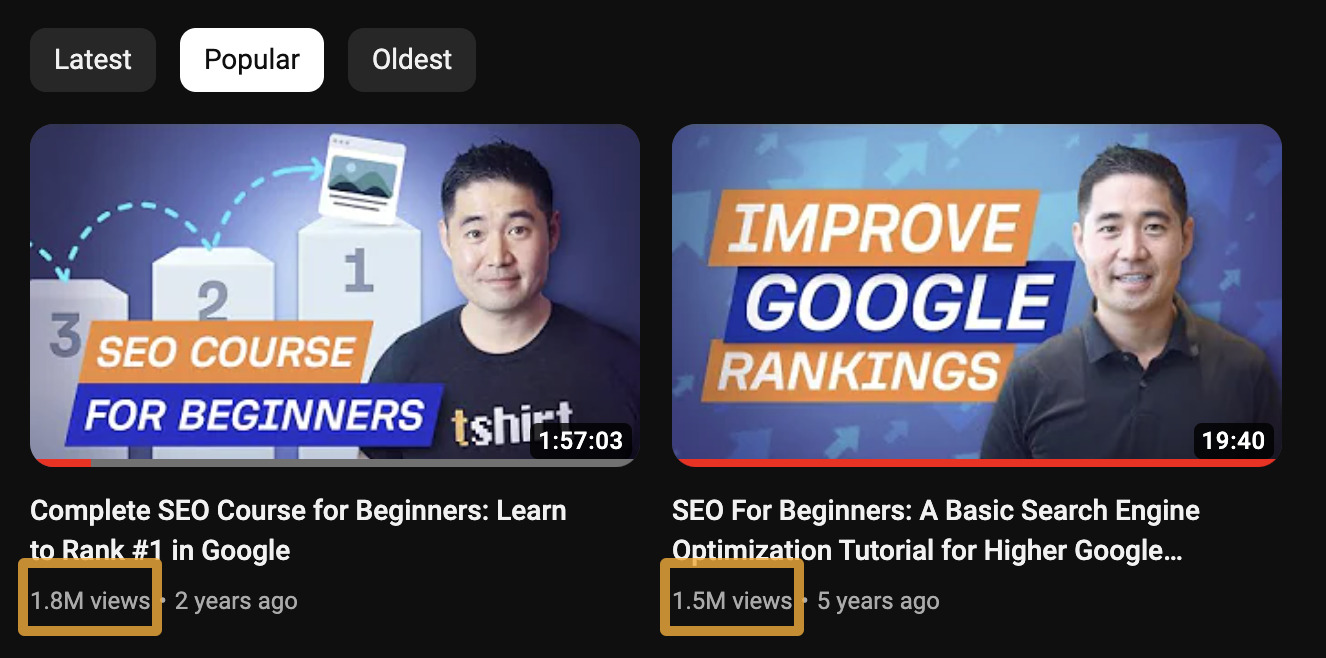Image resolution: width=1326 pixels, height=658 pixels.
Task: Click the 1.5M views count
Action: [x=732, y=601]
